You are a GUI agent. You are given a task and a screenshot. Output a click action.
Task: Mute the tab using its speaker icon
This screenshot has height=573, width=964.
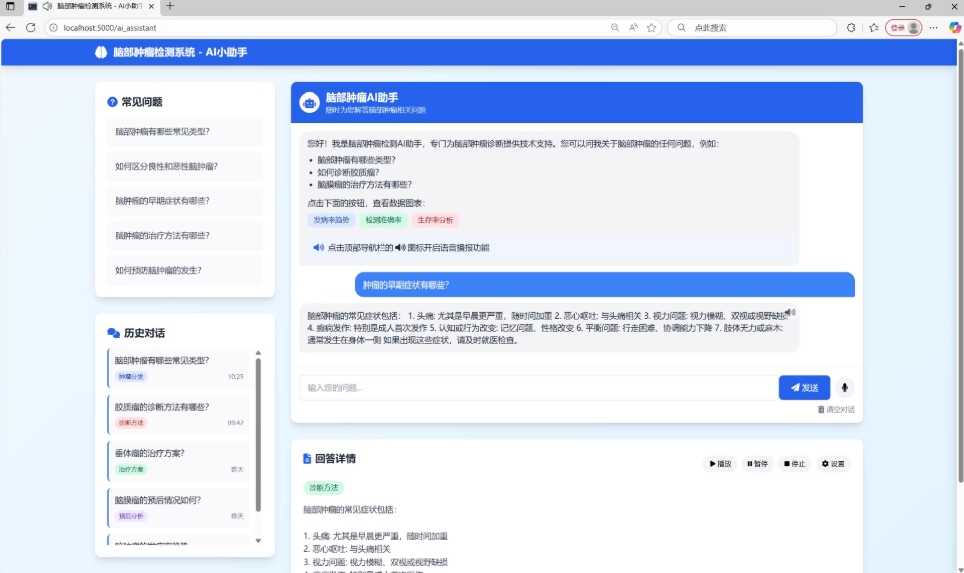[47, 6]
